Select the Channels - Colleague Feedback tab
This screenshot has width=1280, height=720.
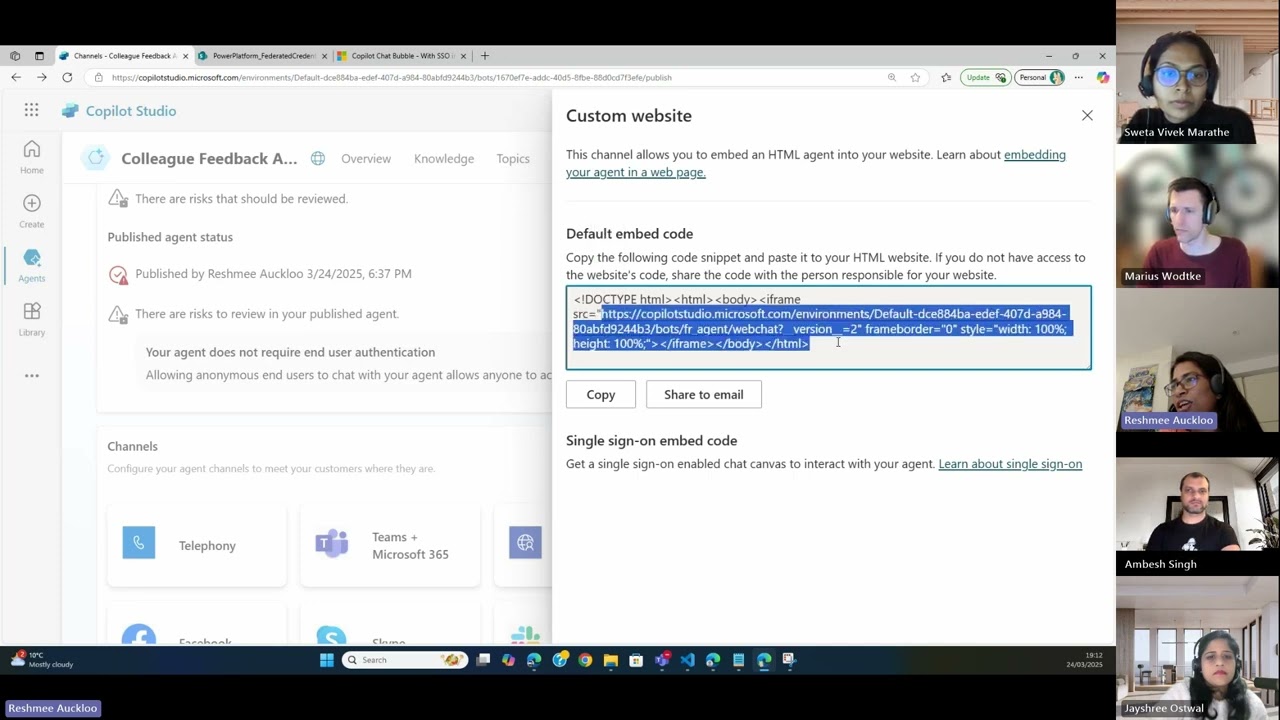(x=123, y=56)
